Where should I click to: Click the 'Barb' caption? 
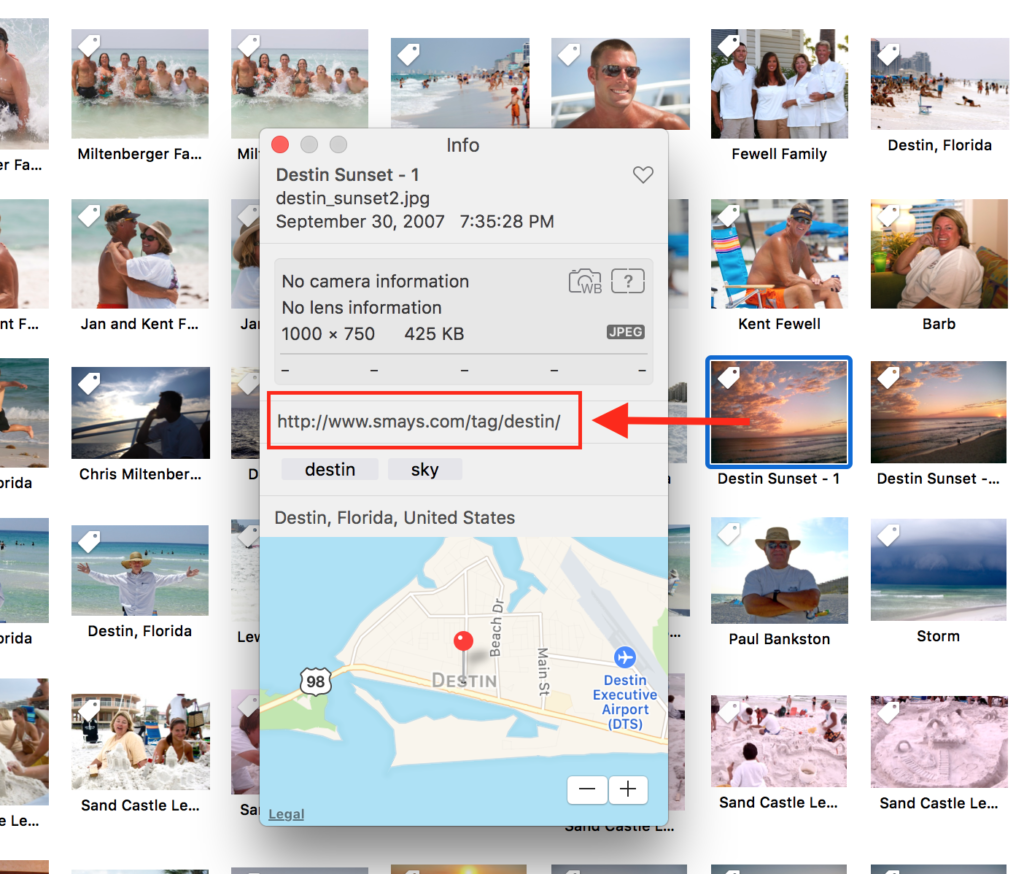coord(939,324)
